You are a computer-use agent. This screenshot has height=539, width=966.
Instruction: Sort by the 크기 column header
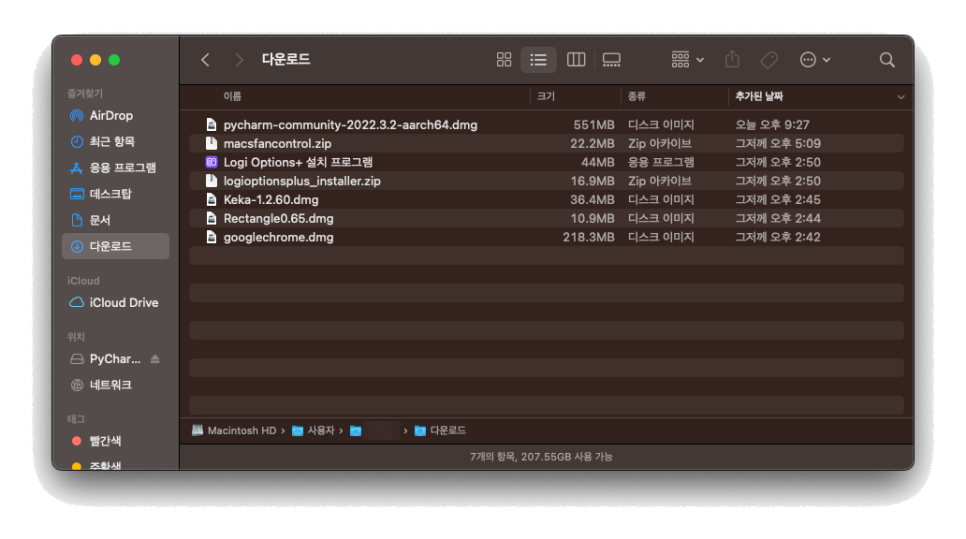546,97
